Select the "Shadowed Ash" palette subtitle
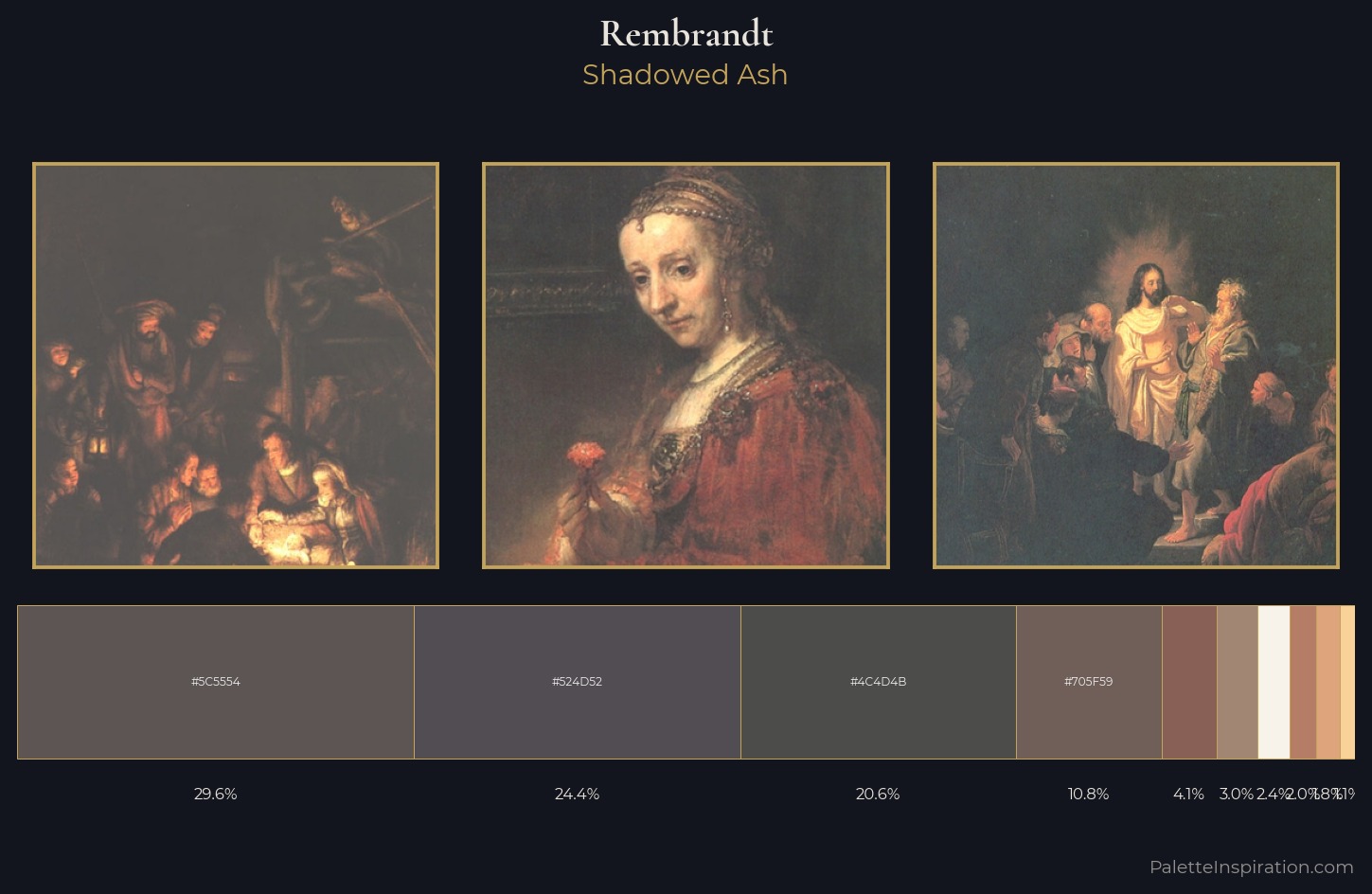Screen dimensions: 1372x894 (686, 75)
